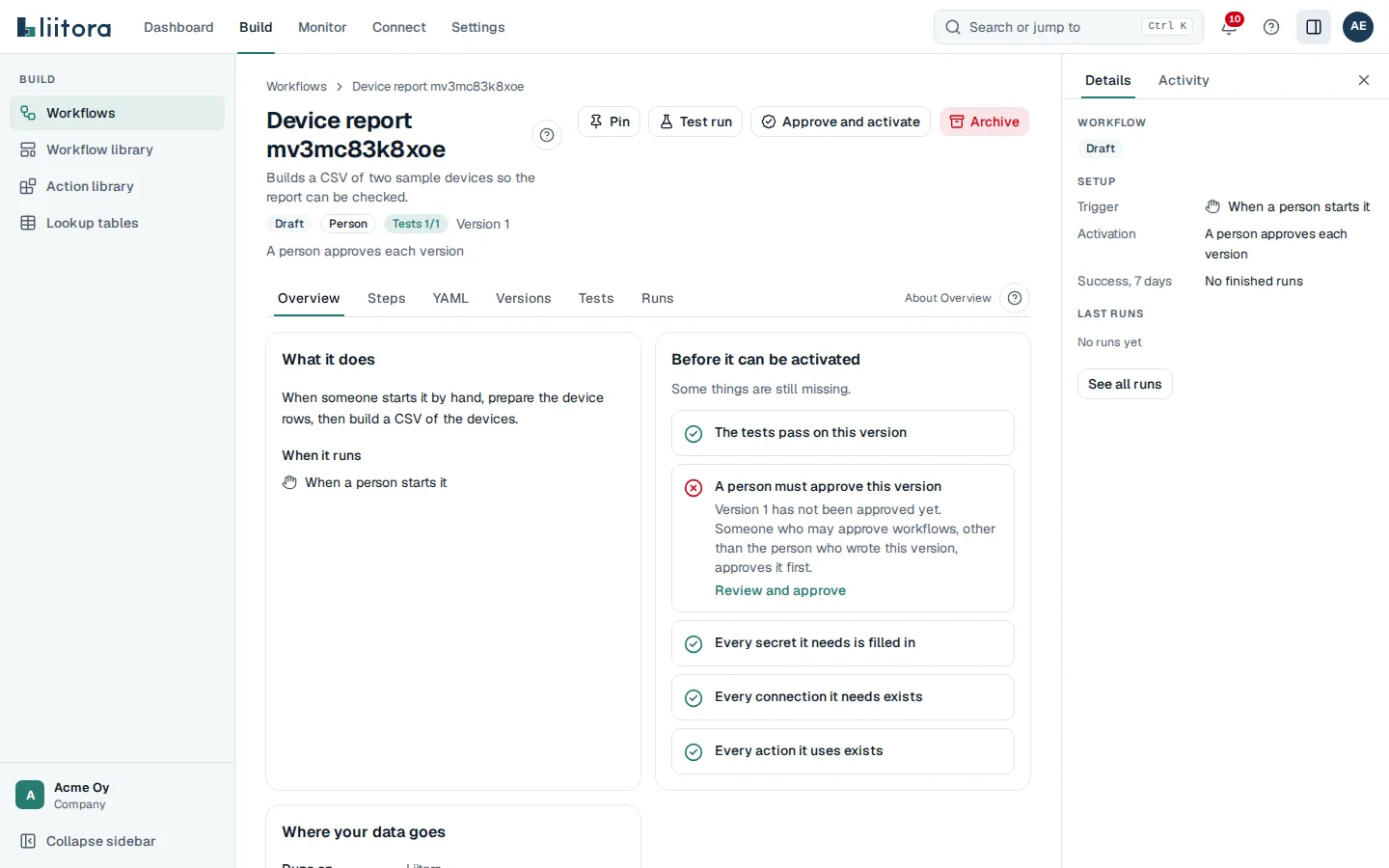1389x868 pixels.
Task: Click the check icon for action exists
Action: coord(694,752)
